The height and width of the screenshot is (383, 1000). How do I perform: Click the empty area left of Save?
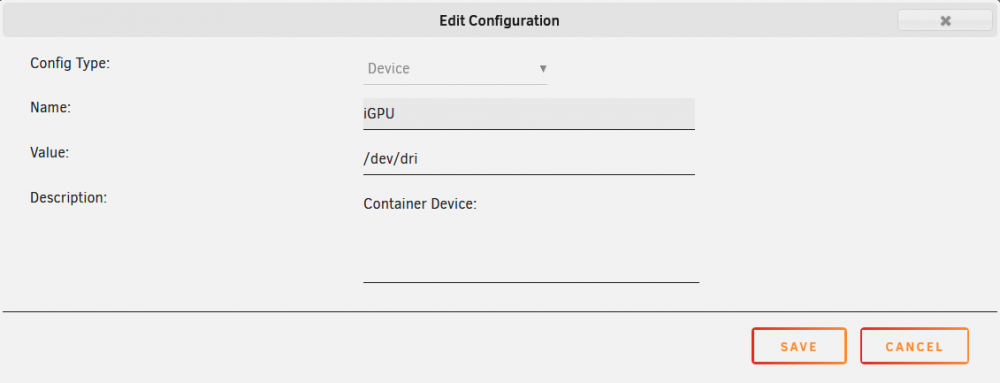point(376,346)
